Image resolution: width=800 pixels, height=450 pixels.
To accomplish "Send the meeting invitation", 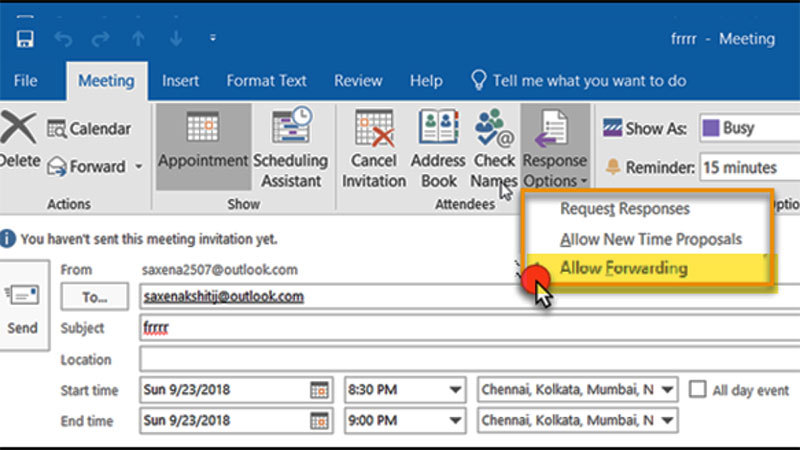I will (22, 306).
